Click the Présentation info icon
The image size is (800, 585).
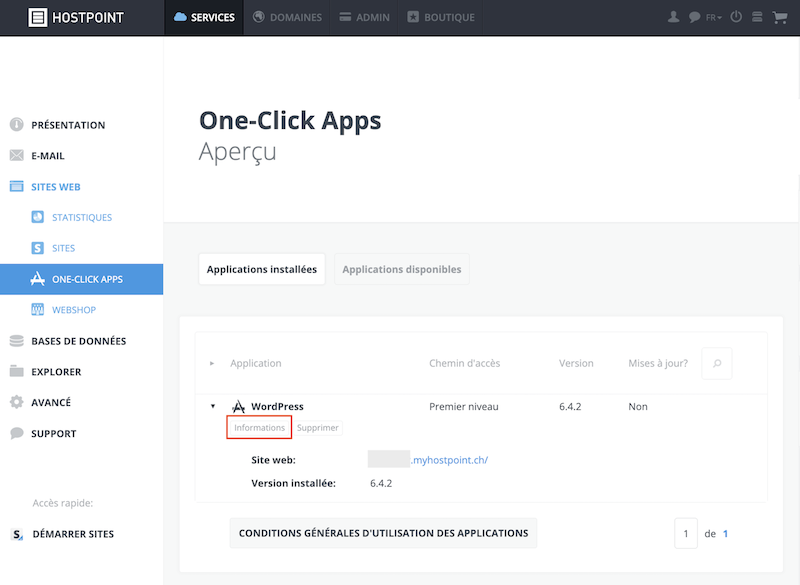[16, 125]
